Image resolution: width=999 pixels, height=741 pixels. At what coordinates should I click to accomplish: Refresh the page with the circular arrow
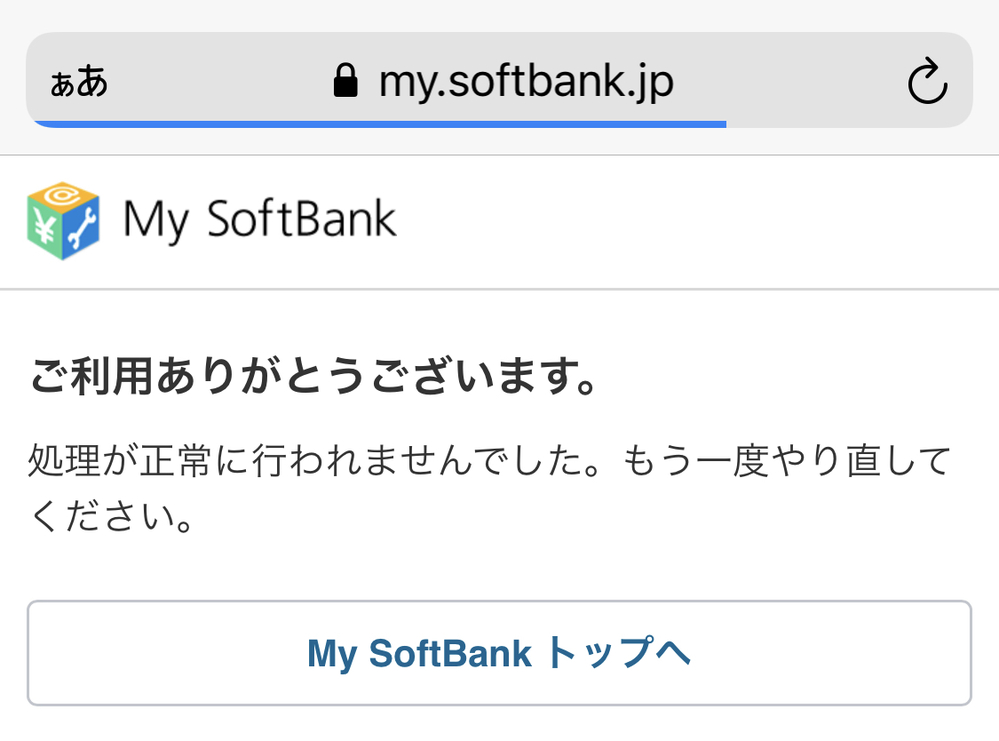coord(929,80)
